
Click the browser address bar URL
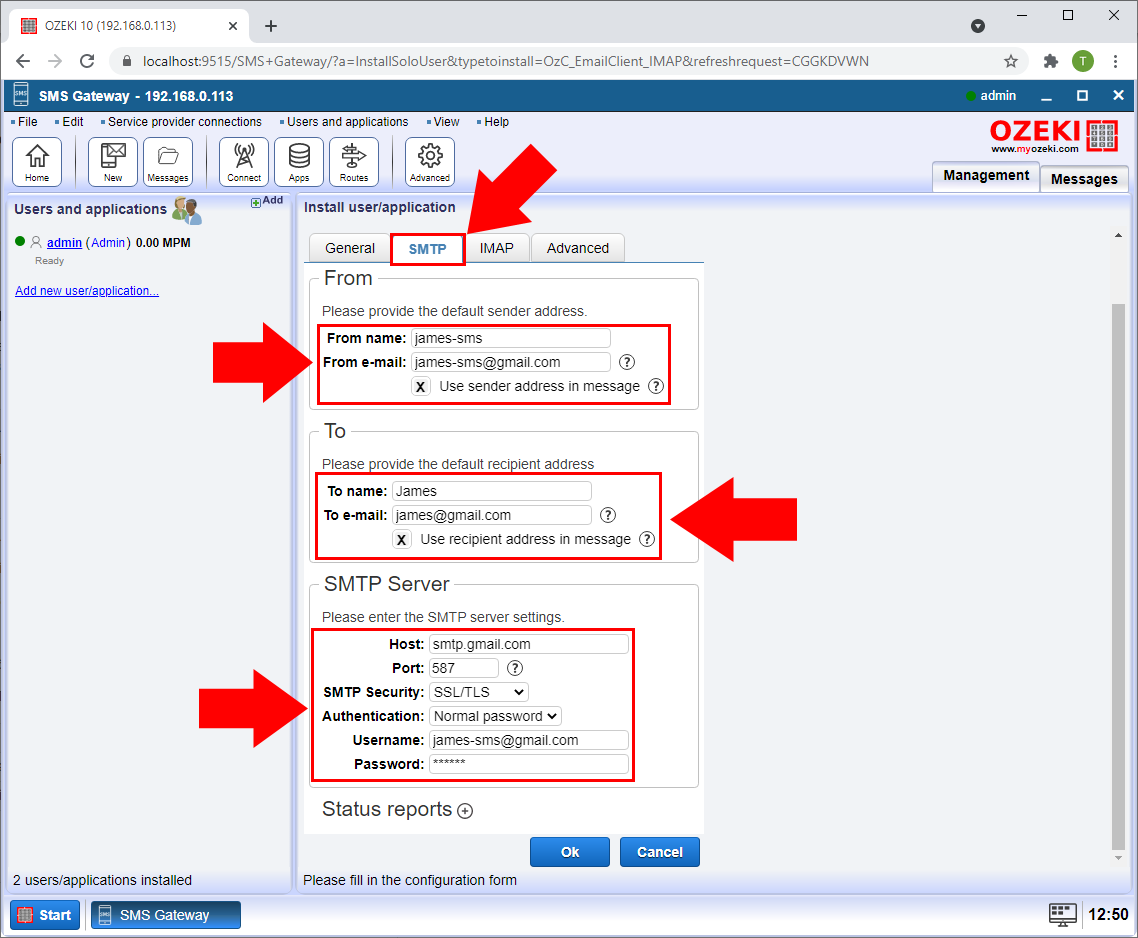[x=505, y=61]
